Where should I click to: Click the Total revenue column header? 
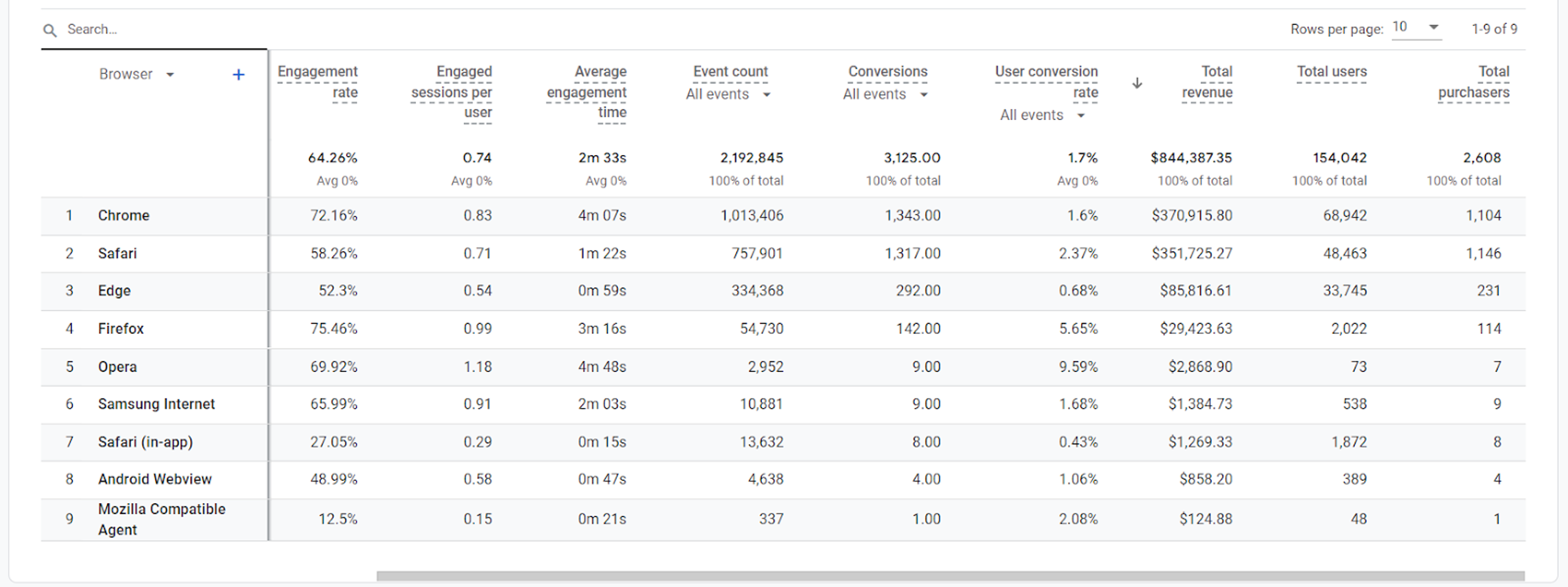(x=1207, y=81)
